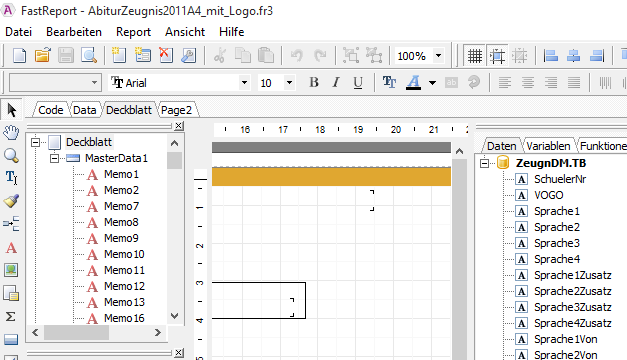Switch to the Variablen tab
This screenshot has height=360, width=627.
tap(548, 146)
